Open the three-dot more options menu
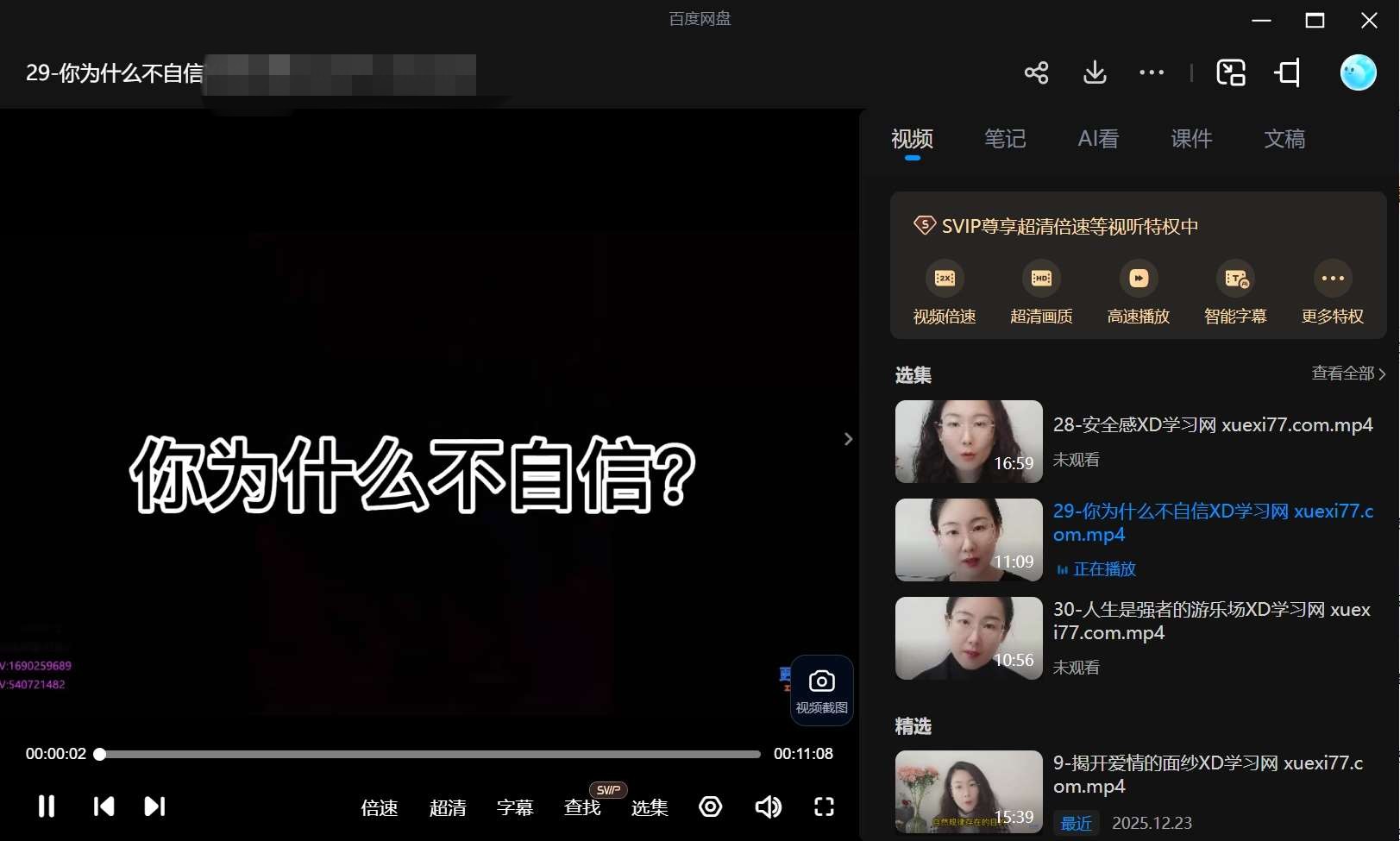 coord(1152,72)
